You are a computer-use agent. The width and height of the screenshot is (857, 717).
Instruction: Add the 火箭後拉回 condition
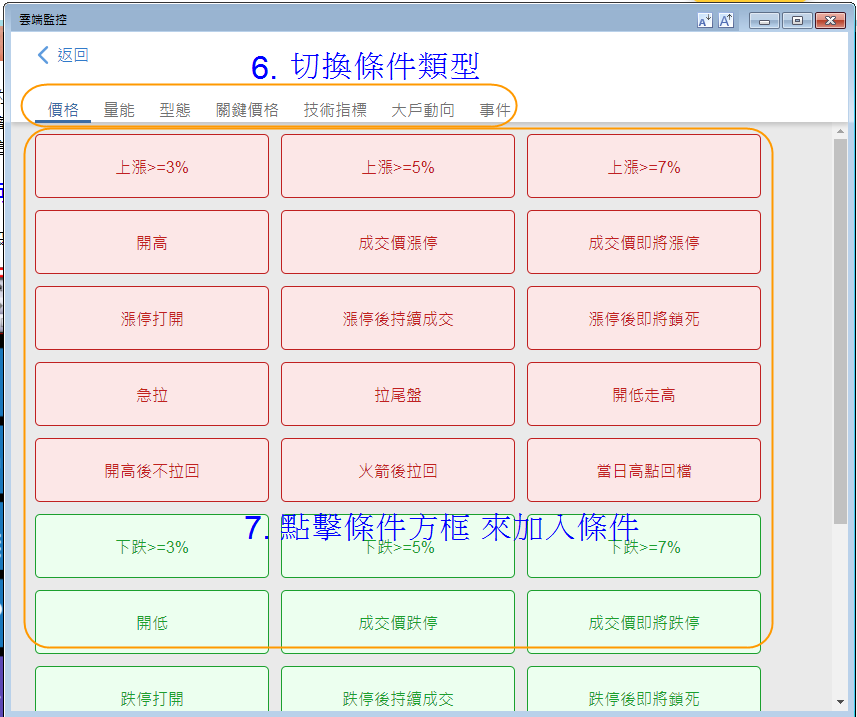pyautogui.click(x=398, y=471)
